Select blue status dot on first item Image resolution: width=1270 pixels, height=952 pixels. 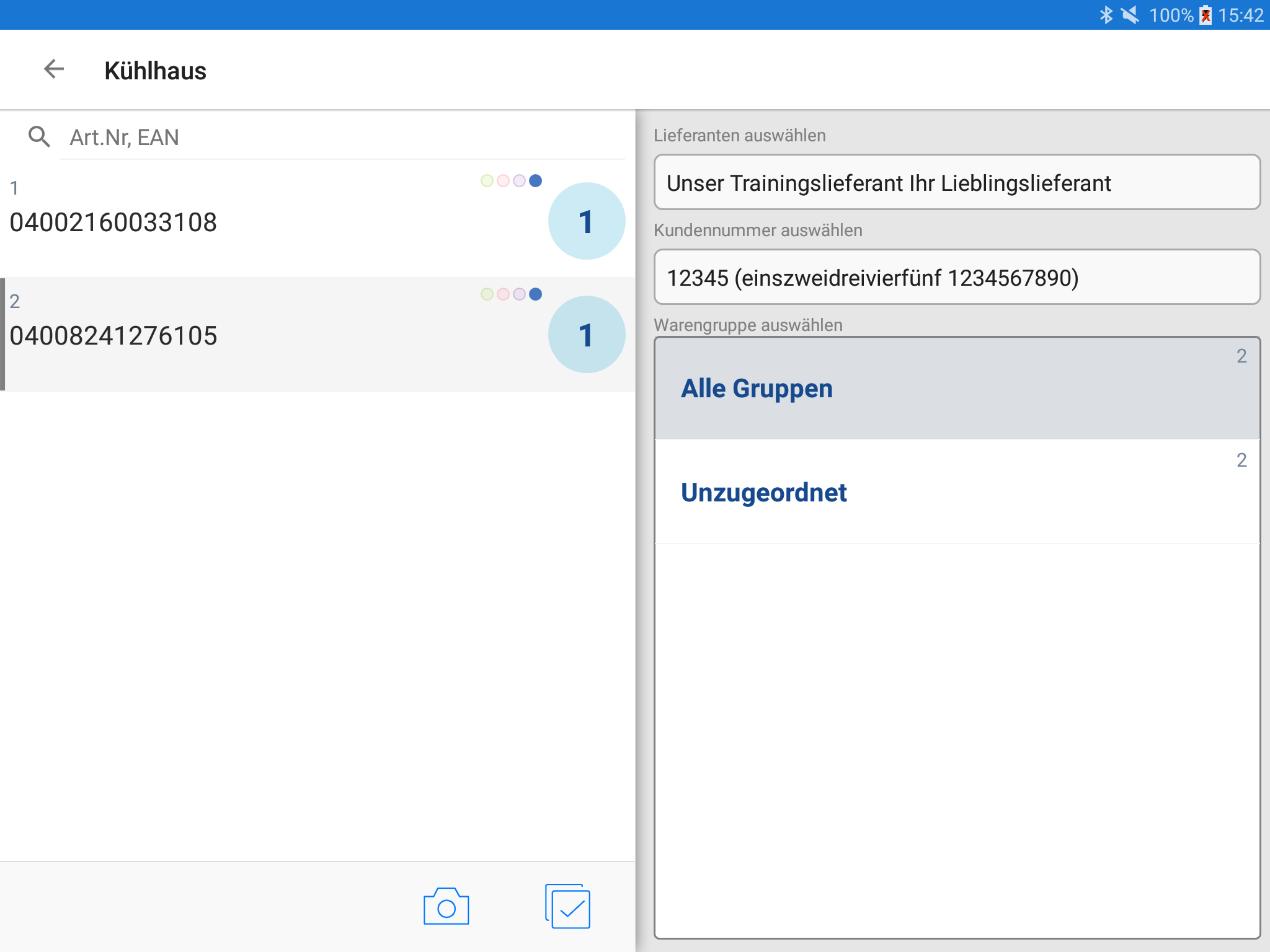(536, 180)
